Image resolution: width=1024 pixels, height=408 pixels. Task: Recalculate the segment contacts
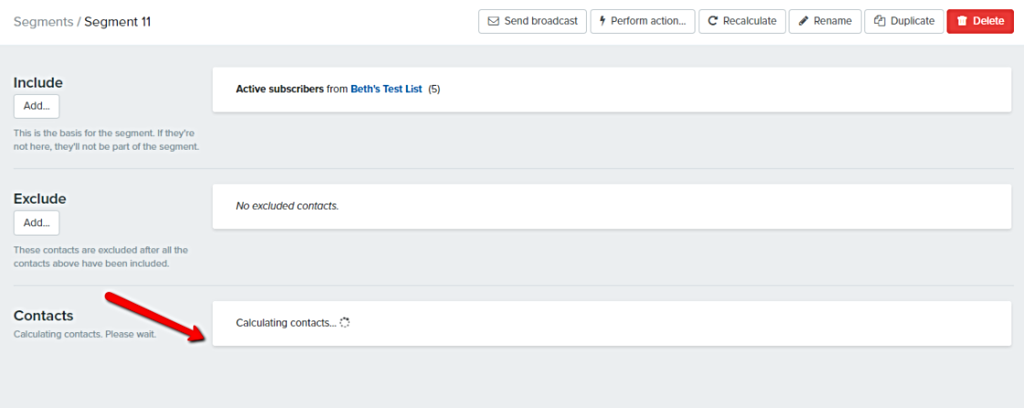742,21
